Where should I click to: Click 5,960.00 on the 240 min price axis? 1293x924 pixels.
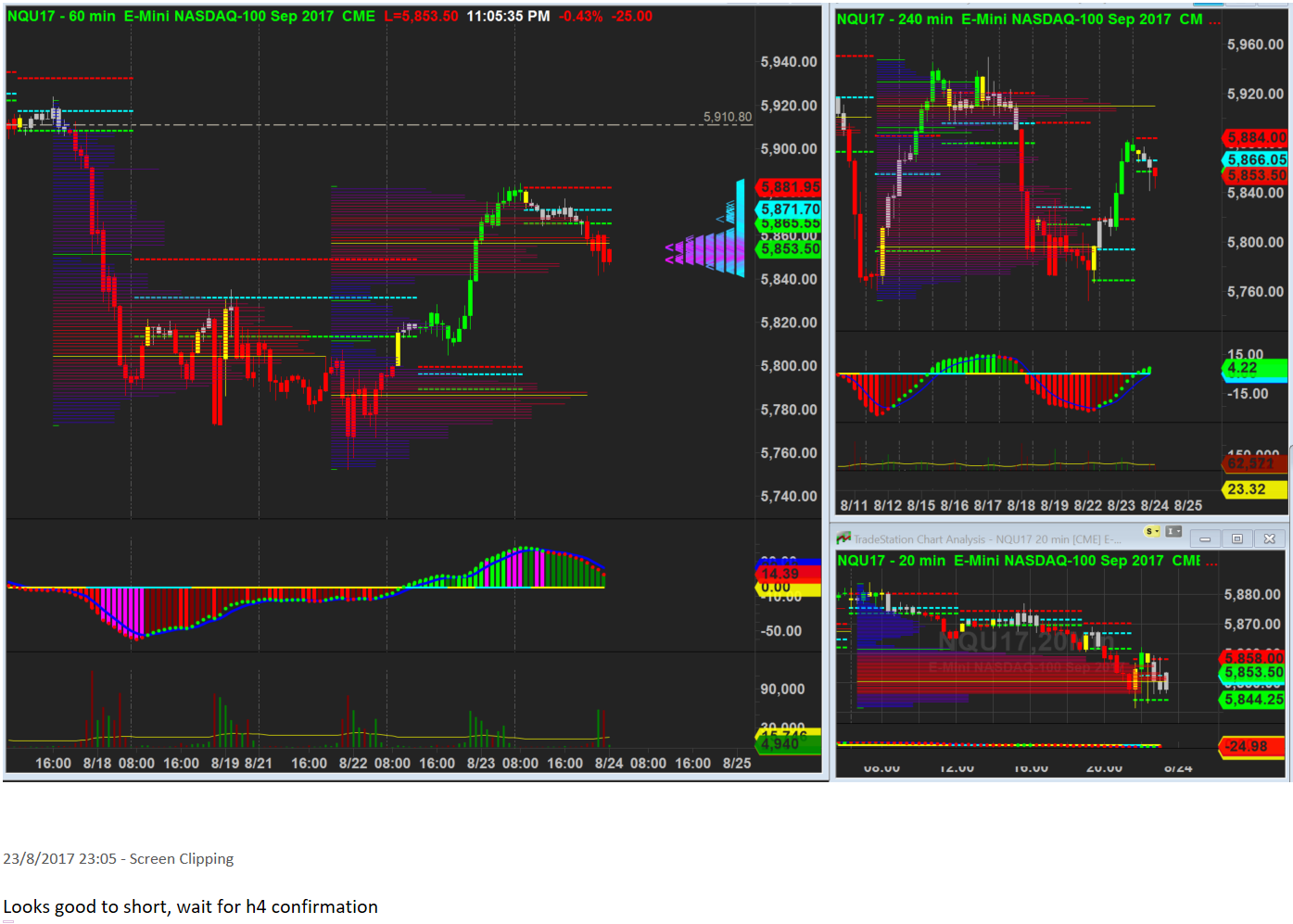pos(1256,44)
